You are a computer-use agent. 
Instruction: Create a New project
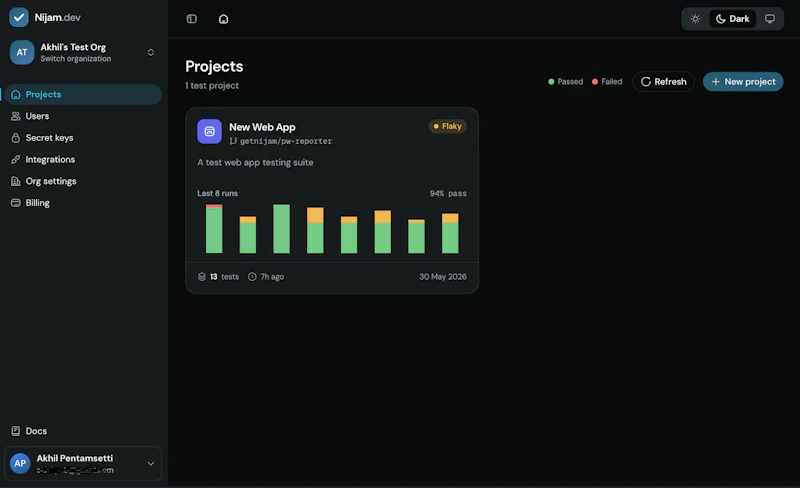[x=743, y=82]
